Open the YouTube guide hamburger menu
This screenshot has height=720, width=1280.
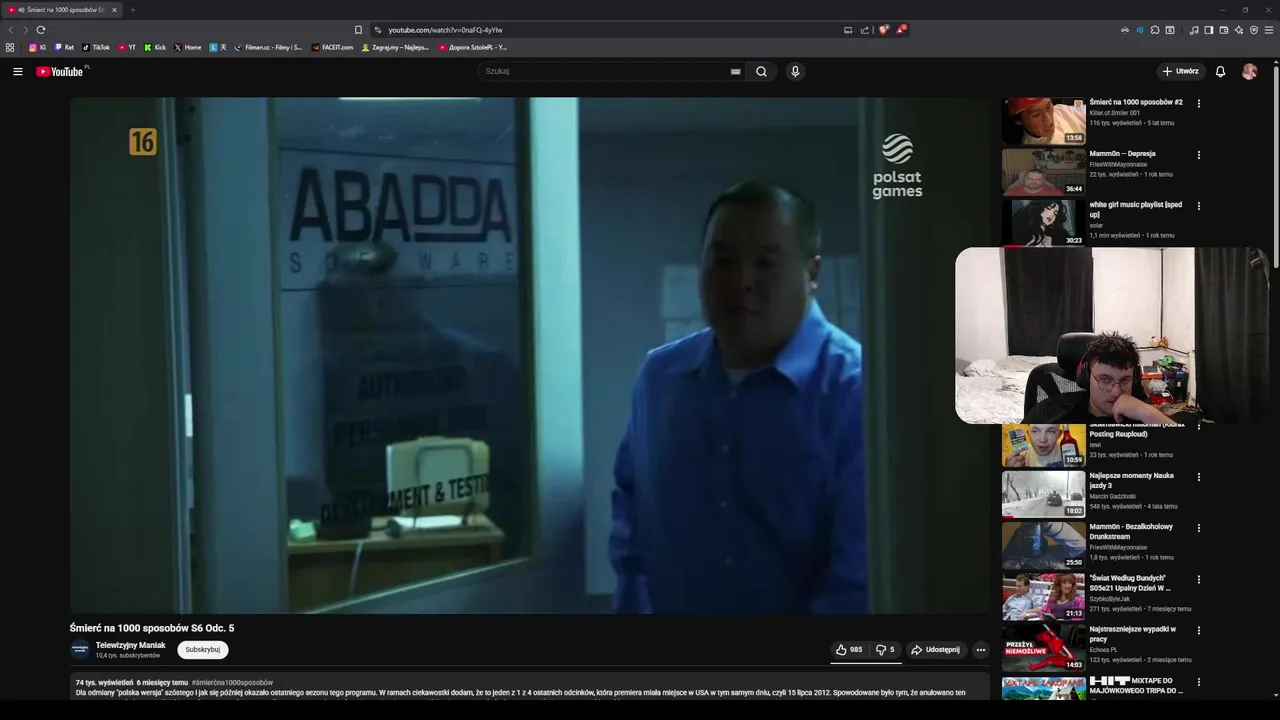[x=17, y=71]
